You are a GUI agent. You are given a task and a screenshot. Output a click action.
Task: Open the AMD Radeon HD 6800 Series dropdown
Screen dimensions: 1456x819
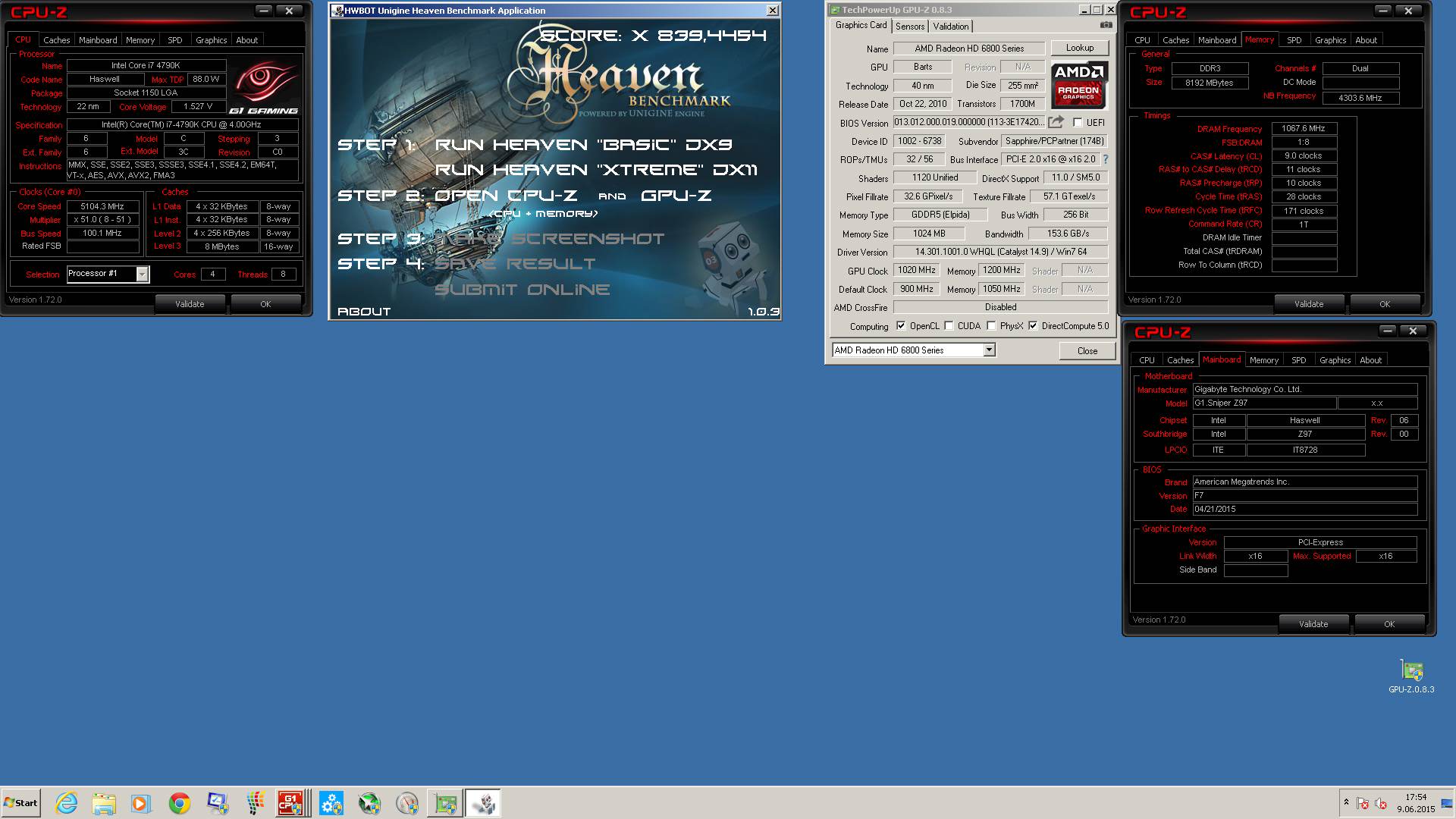(989, 350)
